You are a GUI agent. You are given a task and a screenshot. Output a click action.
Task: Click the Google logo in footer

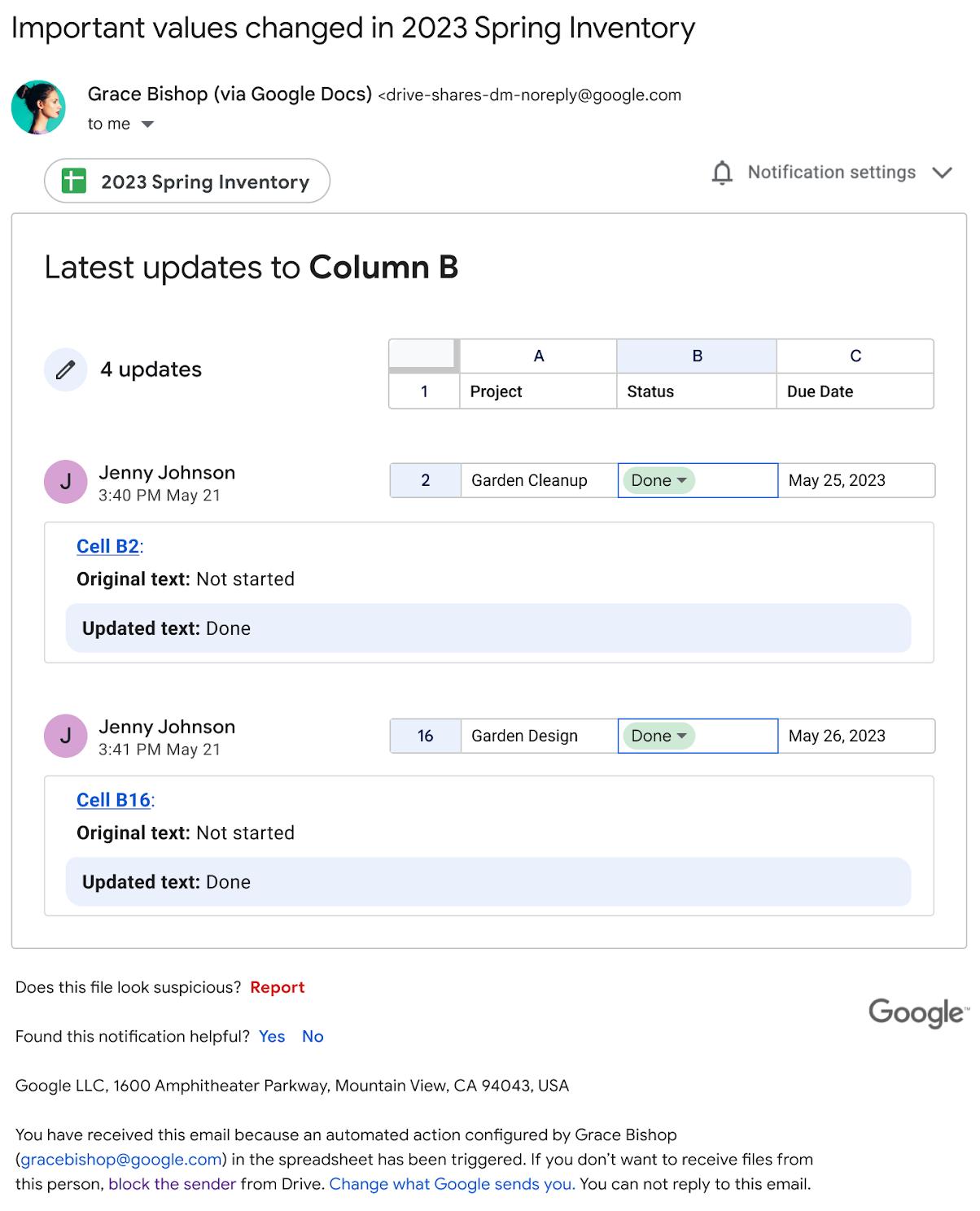(x=918, y=1012)
